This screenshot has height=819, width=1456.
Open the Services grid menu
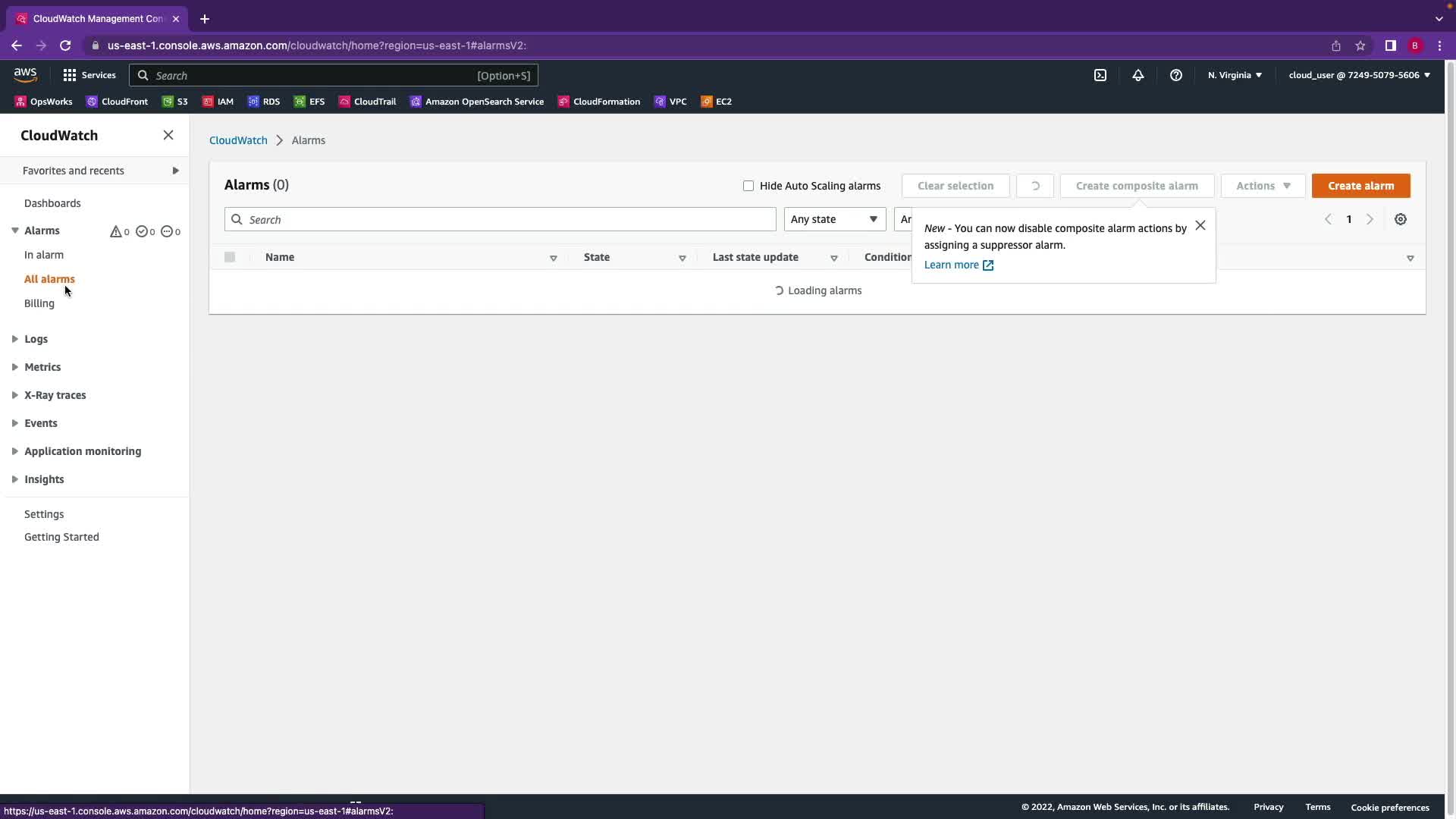point(89,75)
